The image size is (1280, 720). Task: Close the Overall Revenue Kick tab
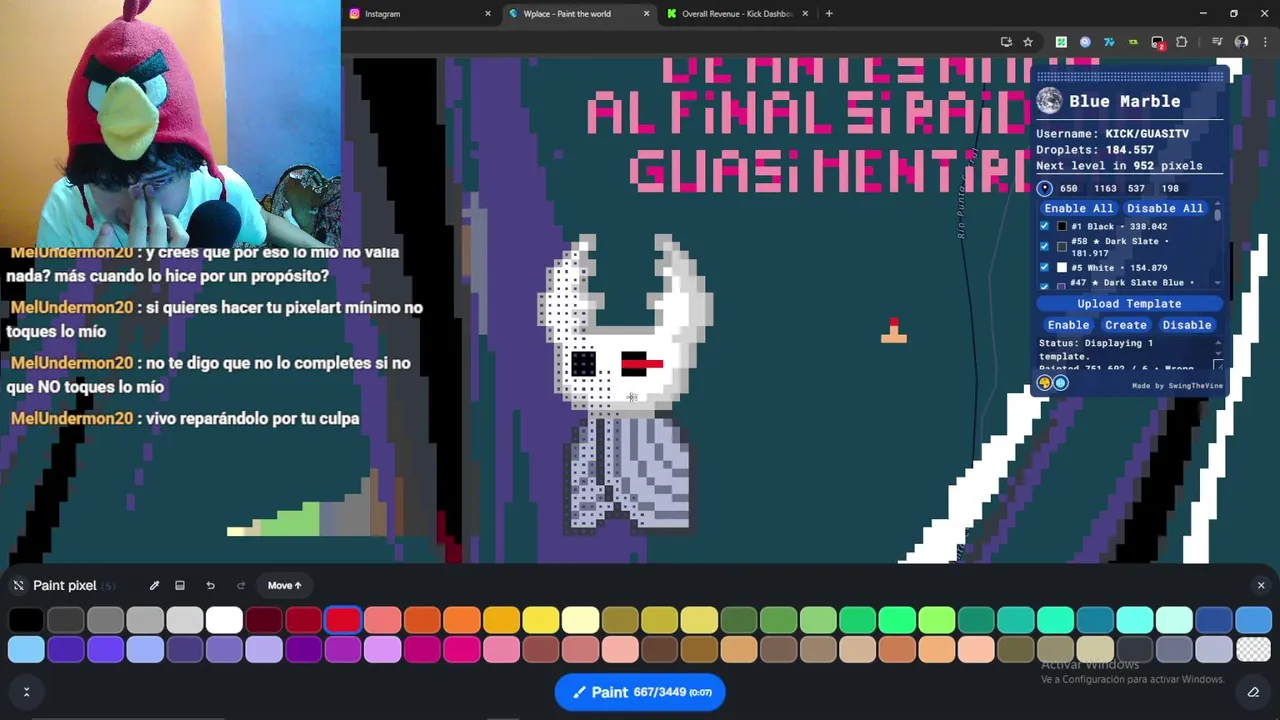pos(805,14)
